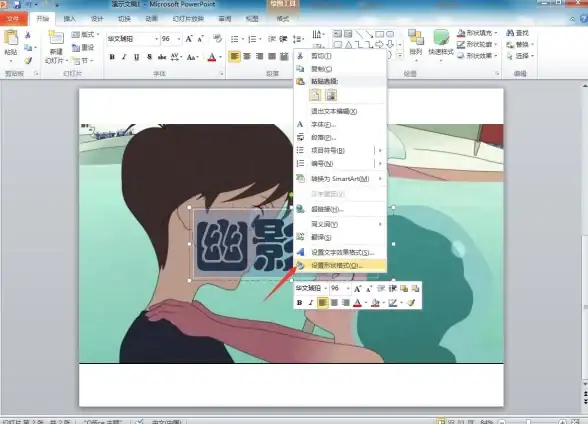This screenshot has width=588, height=424.
Task: Choose Keep Source Formatting paste option icon
Action: pyautogui.click(x=315, y=95)
